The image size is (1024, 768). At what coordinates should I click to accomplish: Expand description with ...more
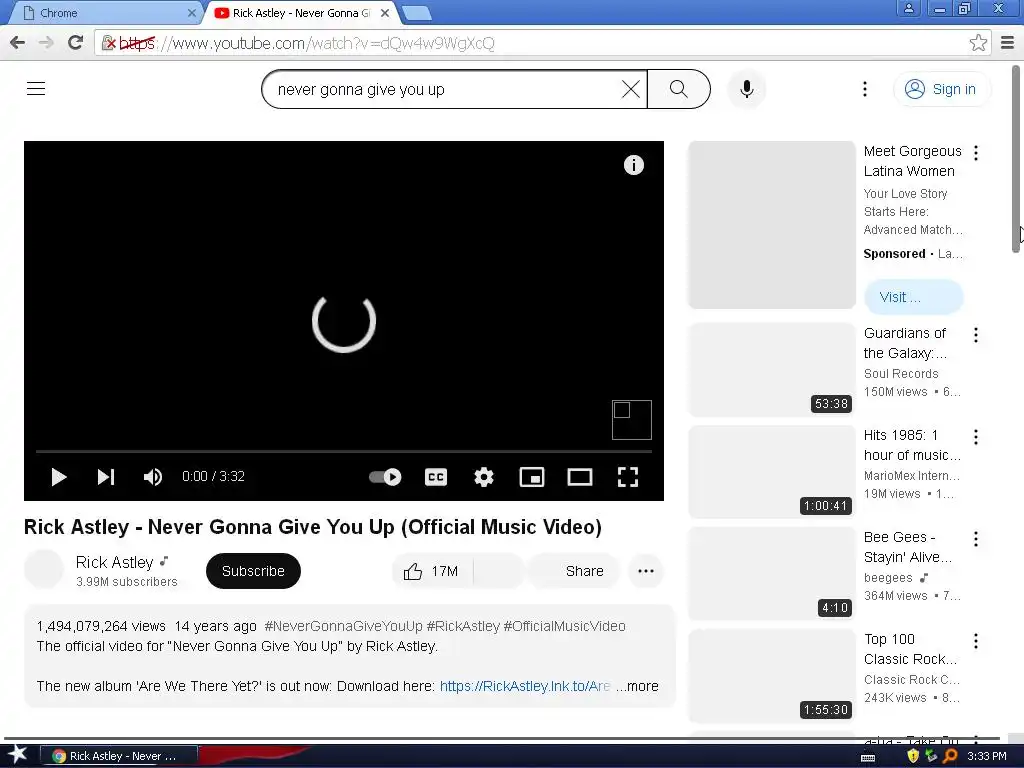pyautogui.click(x=637, y=686)
